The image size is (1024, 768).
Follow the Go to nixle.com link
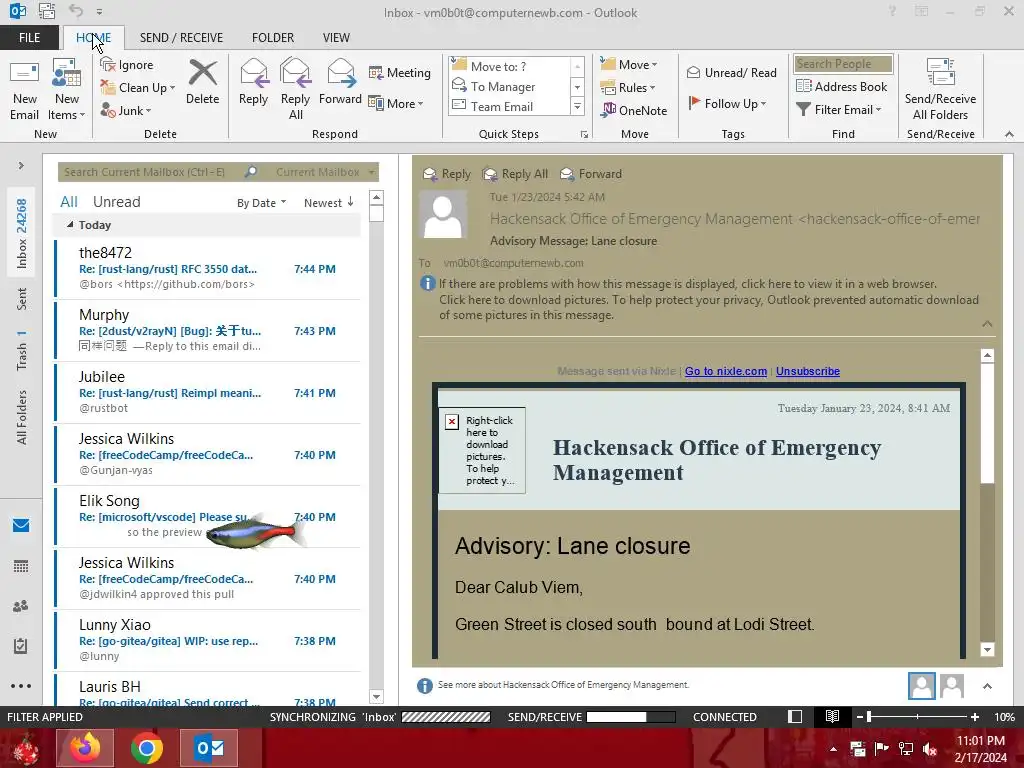[726, 371]
